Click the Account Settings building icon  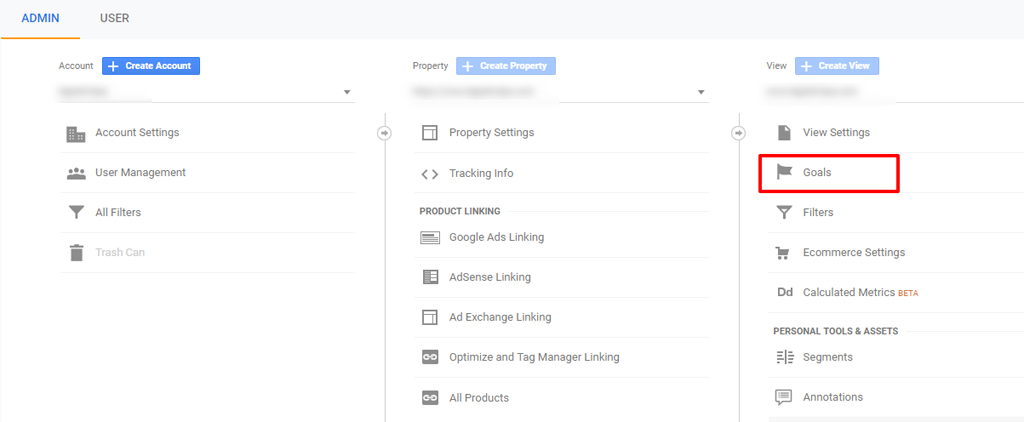pos(76,133)
